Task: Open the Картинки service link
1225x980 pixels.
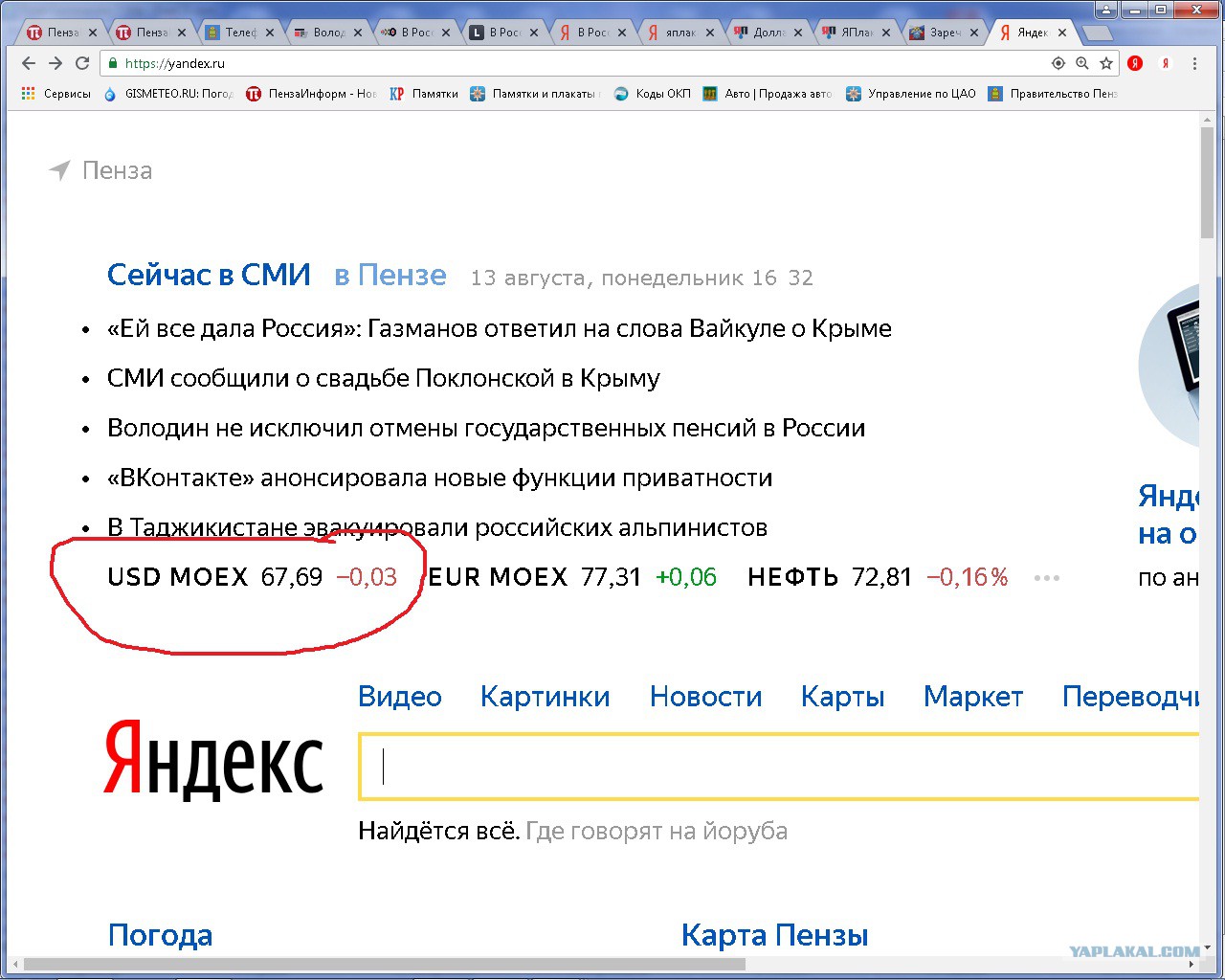Action: tap(546, 697)
